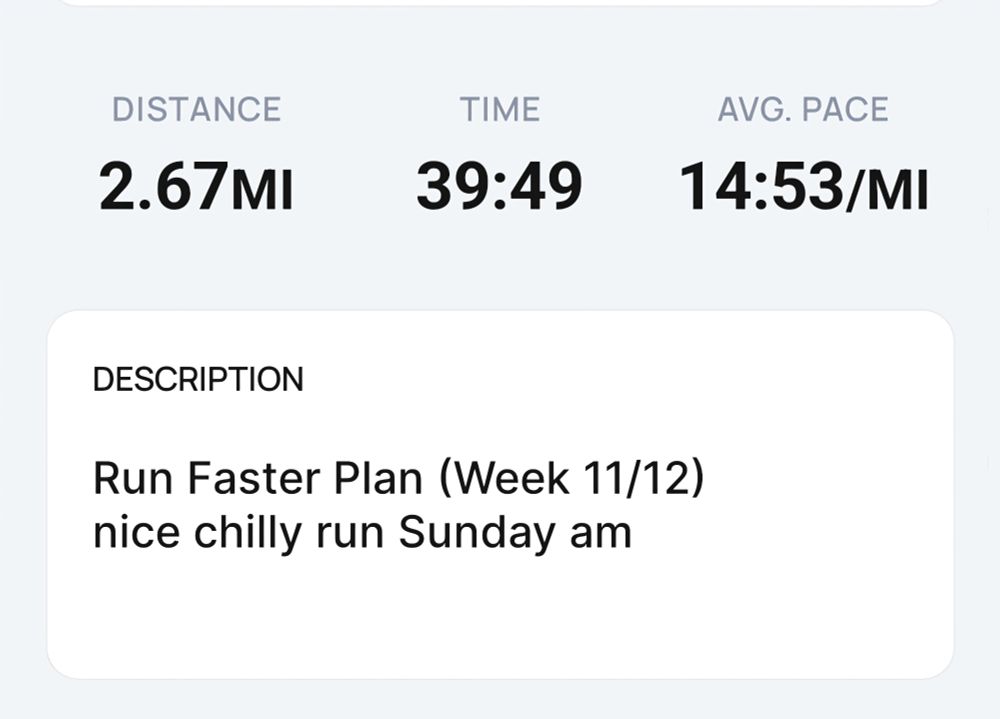Screen dimensions: 1000x719
Task: Tap the 'nice chilly run' text
Action: (239, 533)
